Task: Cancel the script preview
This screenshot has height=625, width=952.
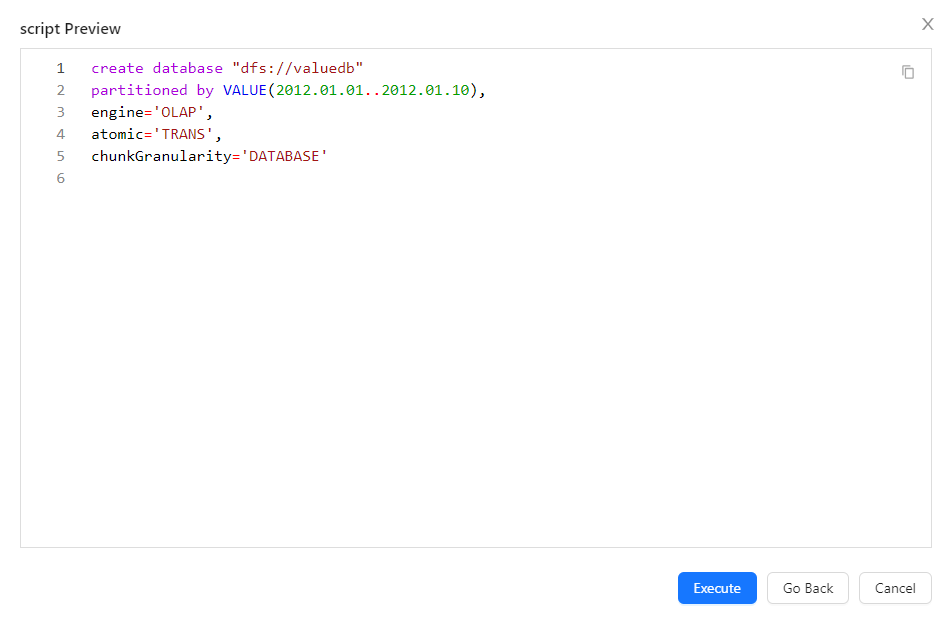Action: click(x=895, y=588)
